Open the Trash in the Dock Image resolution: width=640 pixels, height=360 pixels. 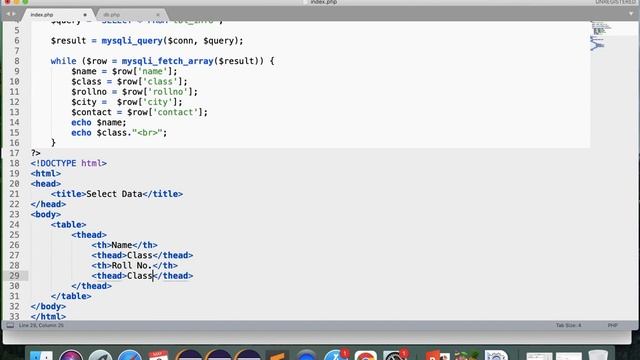click(x=598, y=355)
